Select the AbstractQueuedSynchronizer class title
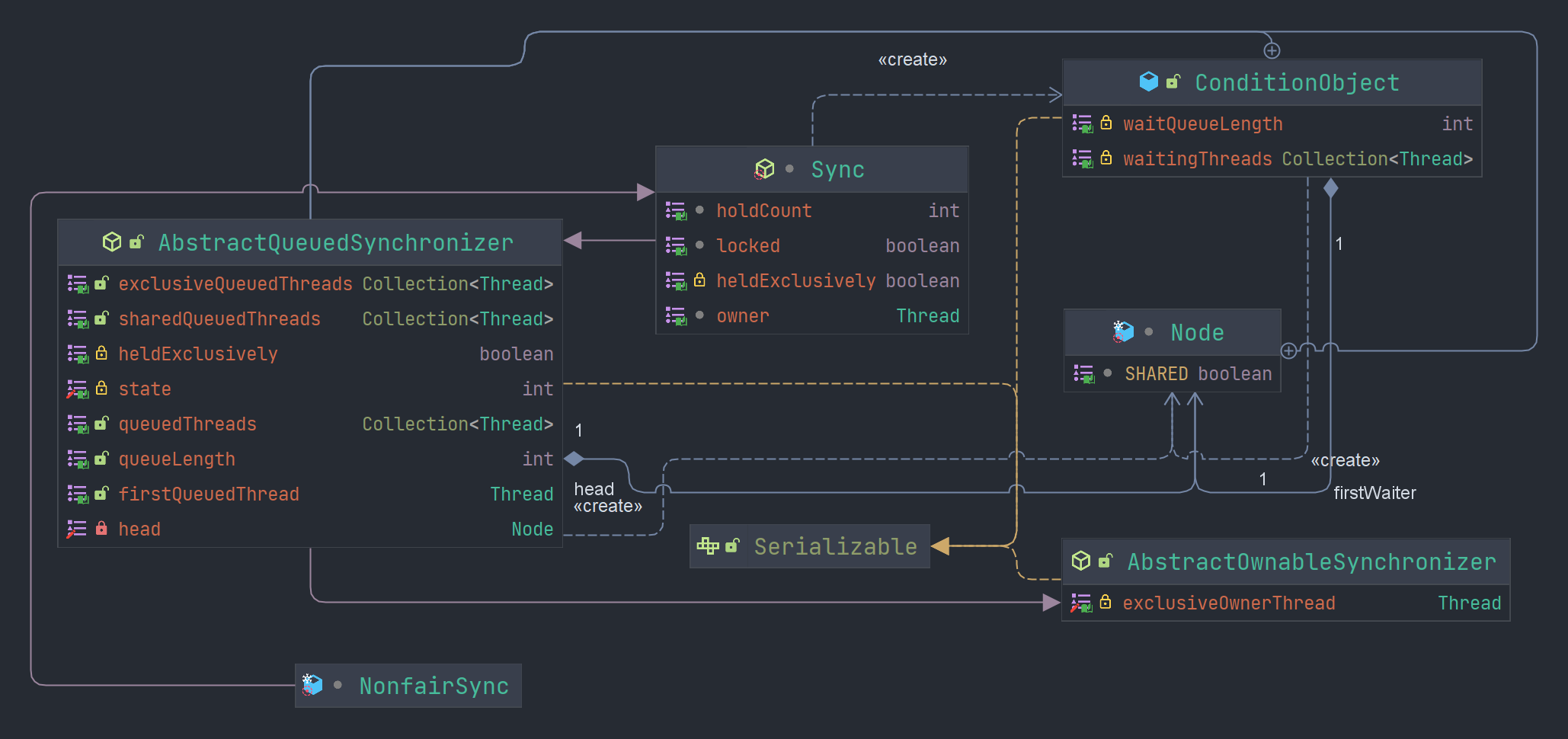 tap(336, 243)
